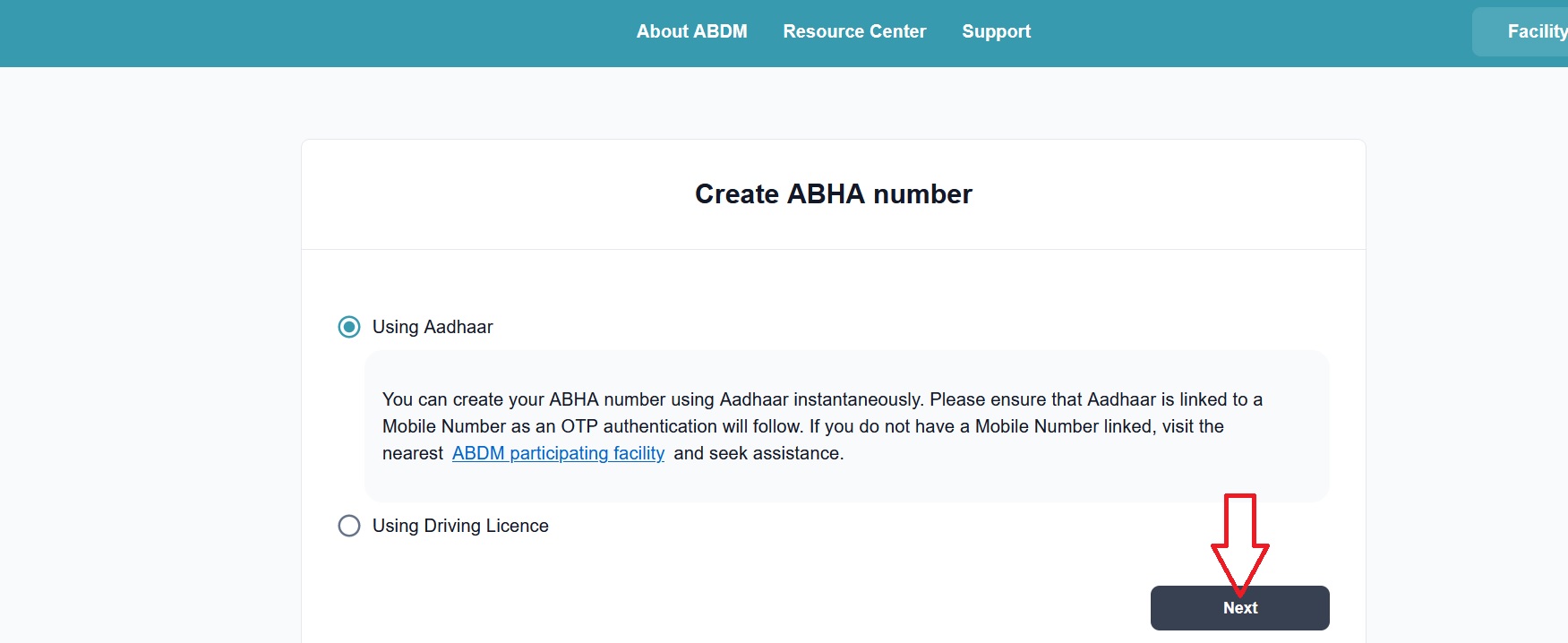
Task: Click the "Create ABHA number" heading
Action: click(x=833, y=194)
